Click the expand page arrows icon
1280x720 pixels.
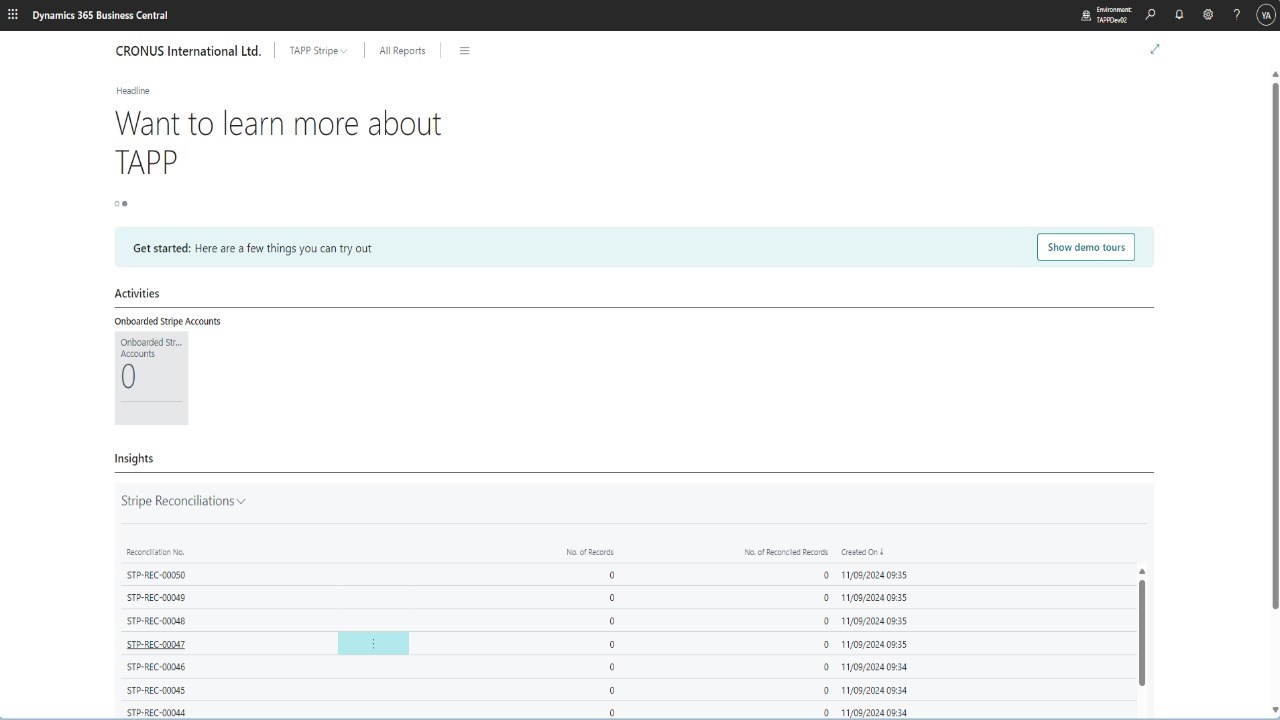(x=1155, y=49)
